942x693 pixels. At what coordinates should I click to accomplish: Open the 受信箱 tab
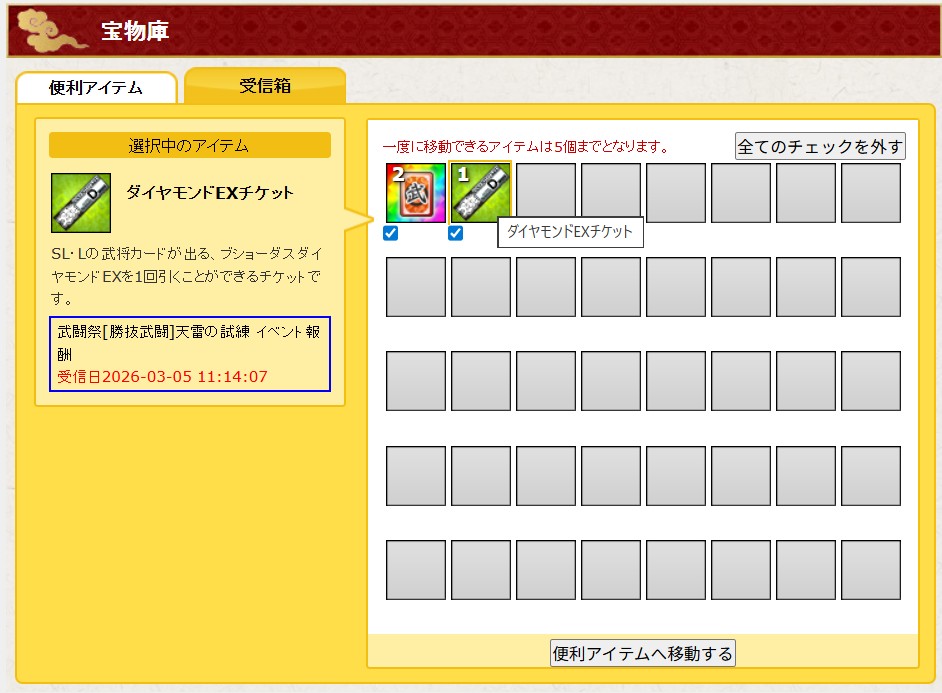tap(265, 86)
